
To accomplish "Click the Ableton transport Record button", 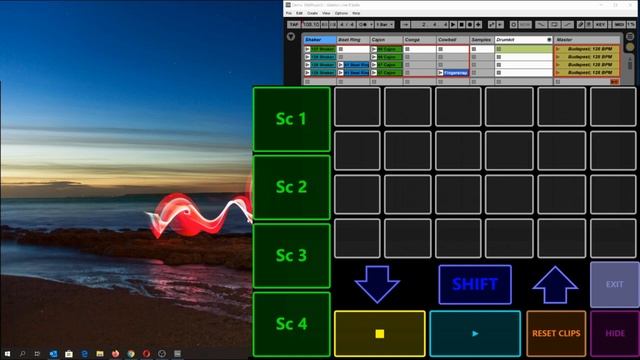I will (x=470, y=25).
